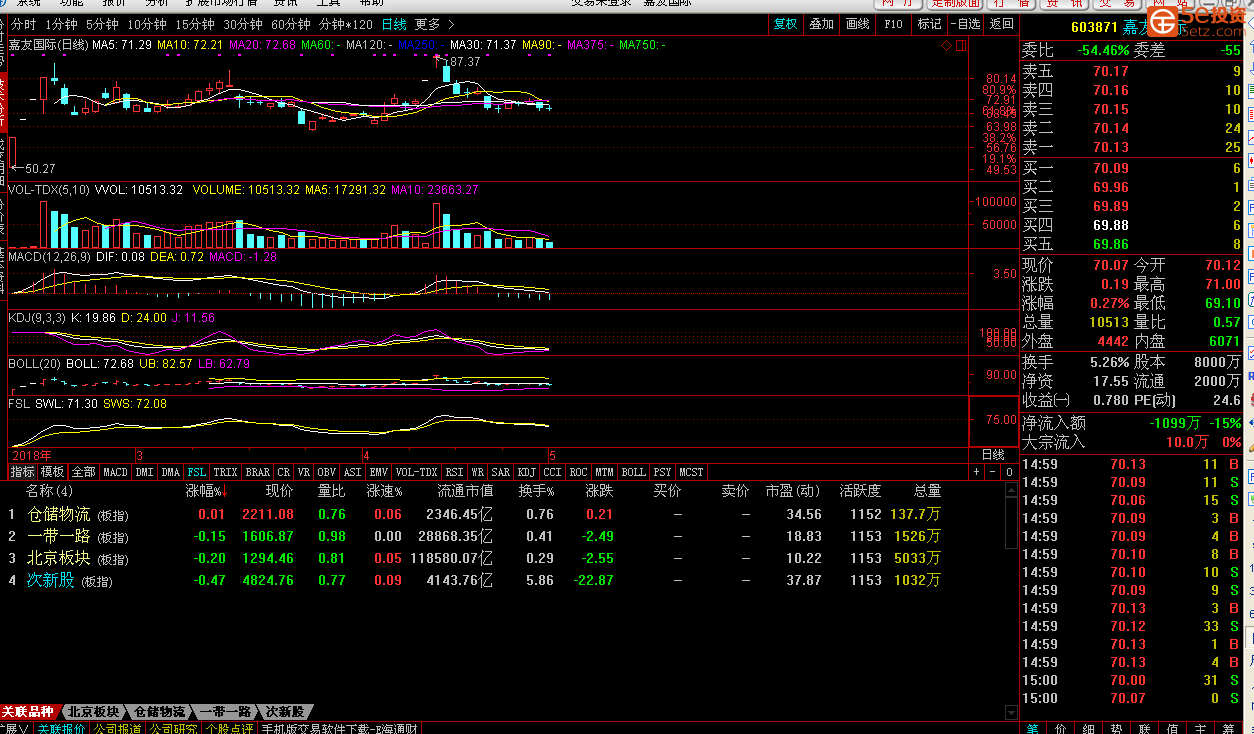
Task: Click 卖一 ask price 70.13
Action: pos(1110,147)
